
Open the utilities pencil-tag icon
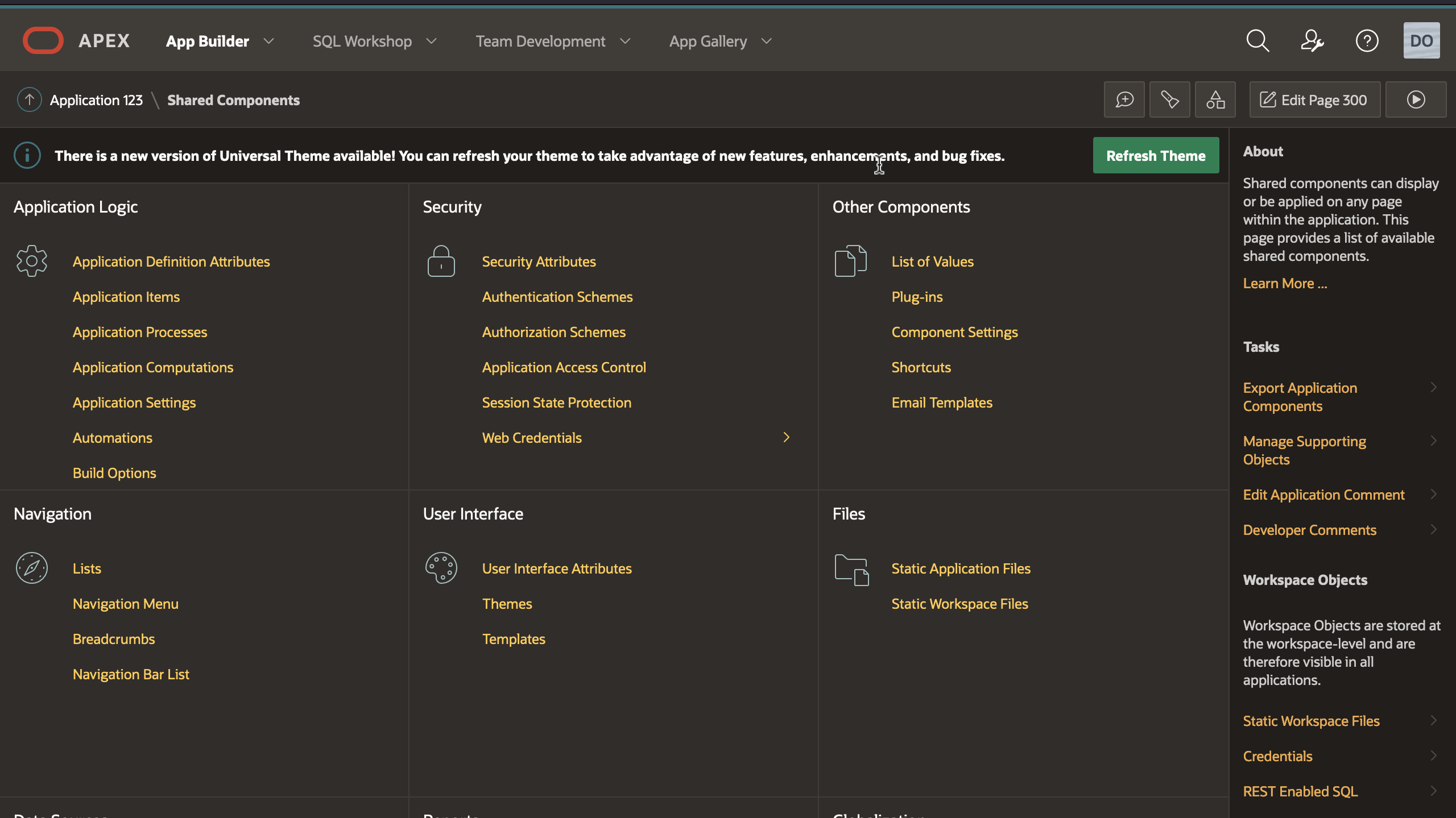pos(1169,100)
